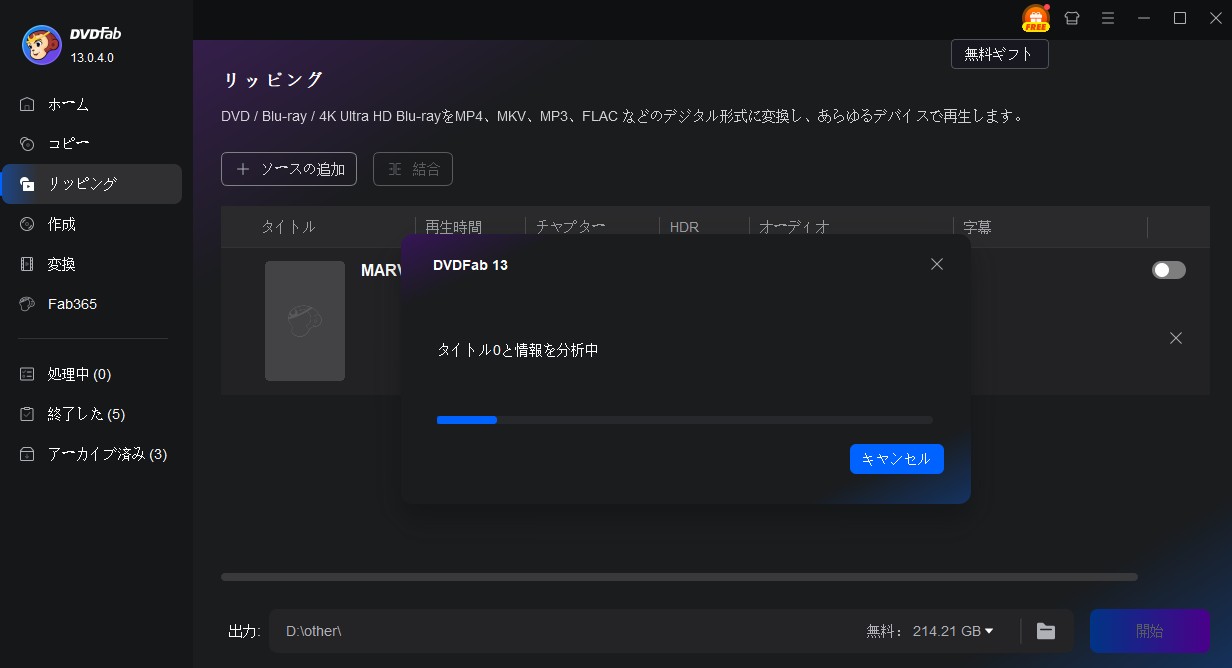Click the オーディオ column header
This screenshot has height=668, width=1232.
(x=794, y=227)
